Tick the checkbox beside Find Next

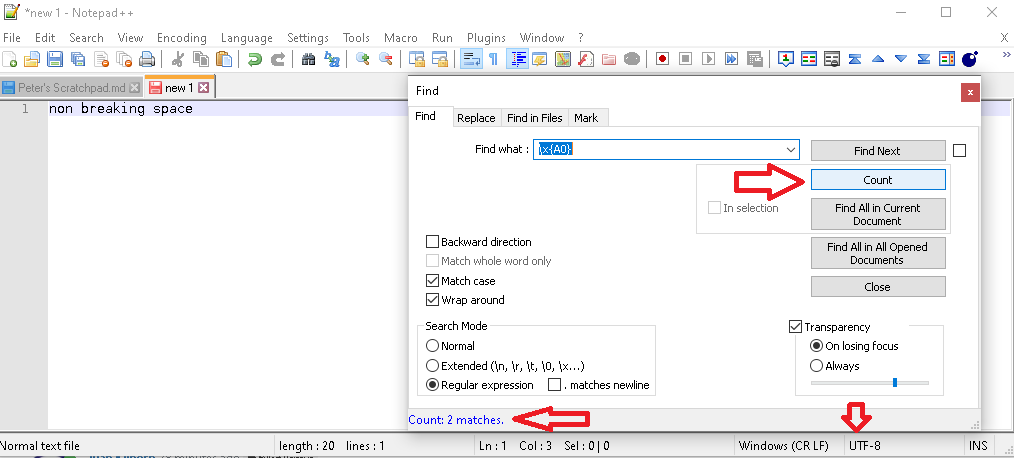pos(960,151)
